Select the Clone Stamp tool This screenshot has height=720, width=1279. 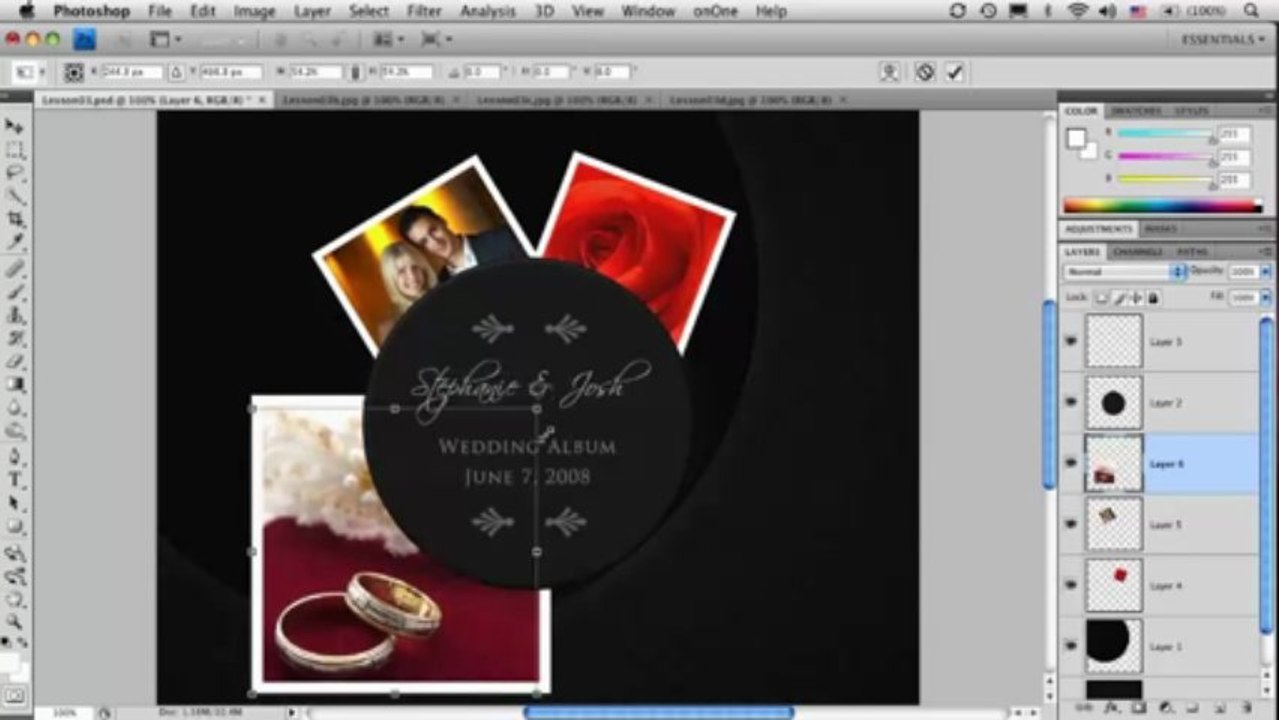(15, 316)
